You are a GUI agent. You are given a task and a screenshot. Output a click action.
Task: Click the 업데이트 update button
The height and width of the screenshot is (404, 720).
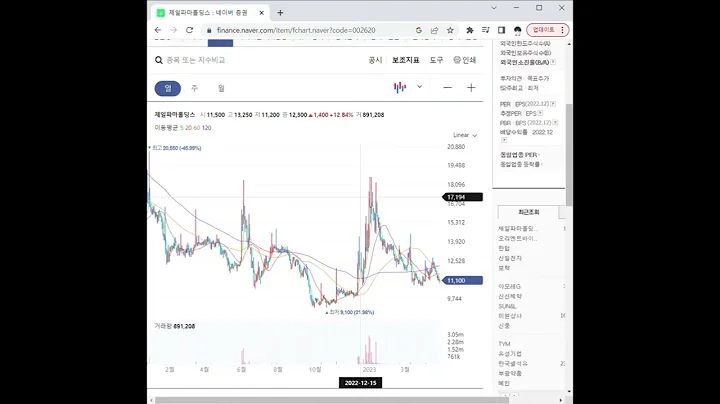point(548,30)
